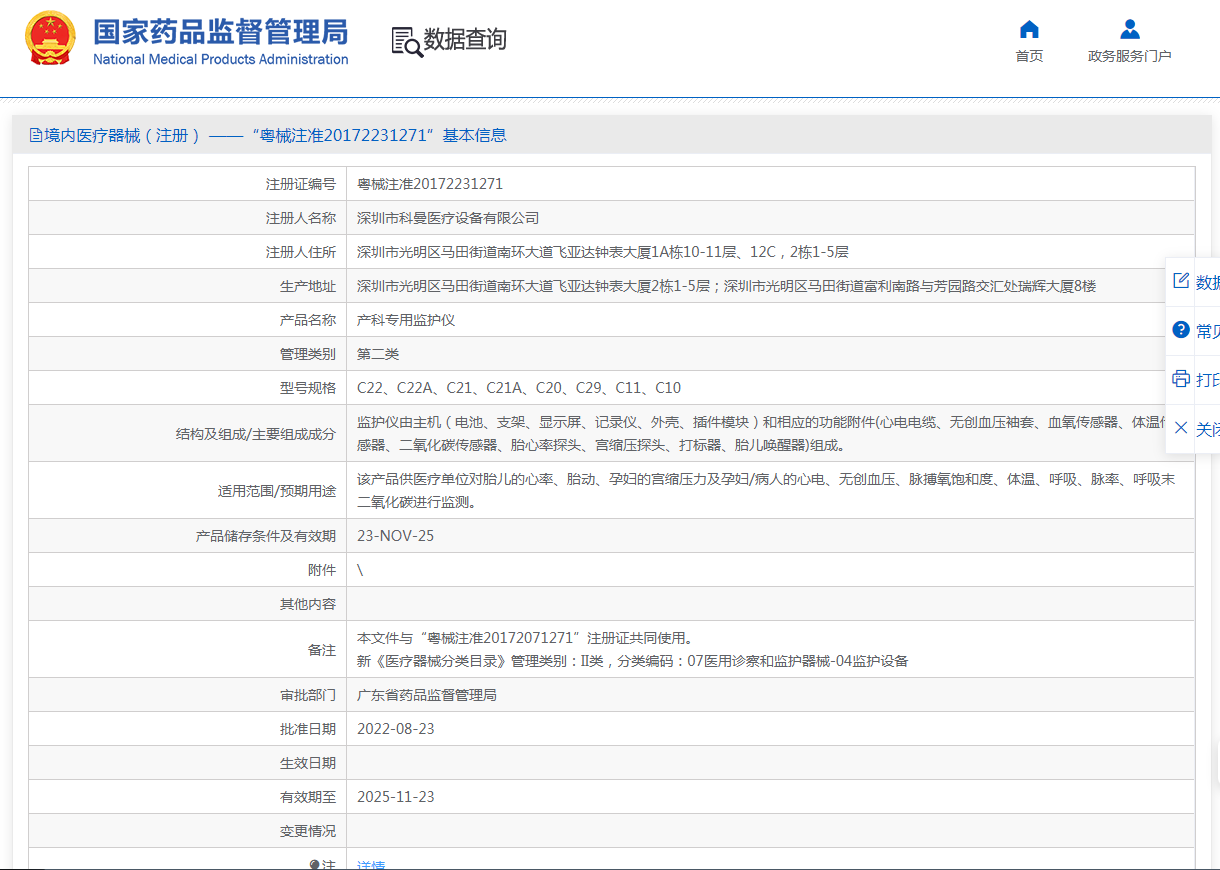Viewport: 1220px width, 870px height.
Task: Close side panel with X icon
Action: pos(1181,428)
